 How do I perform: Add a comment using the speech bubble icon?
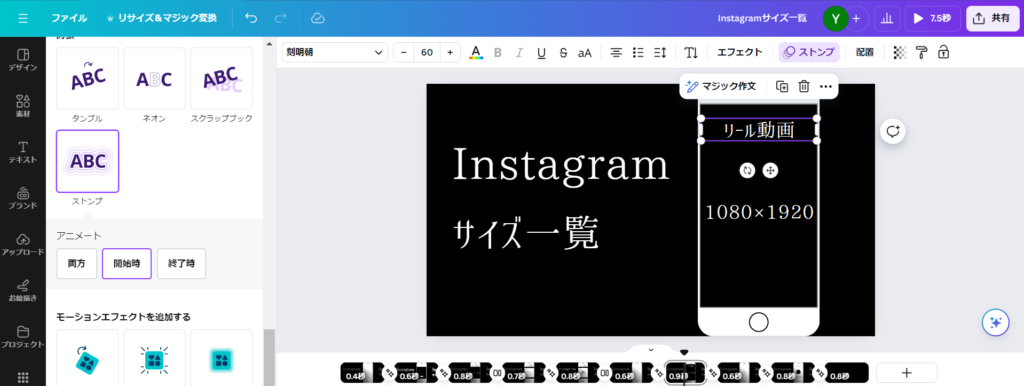tap(893, 131)
